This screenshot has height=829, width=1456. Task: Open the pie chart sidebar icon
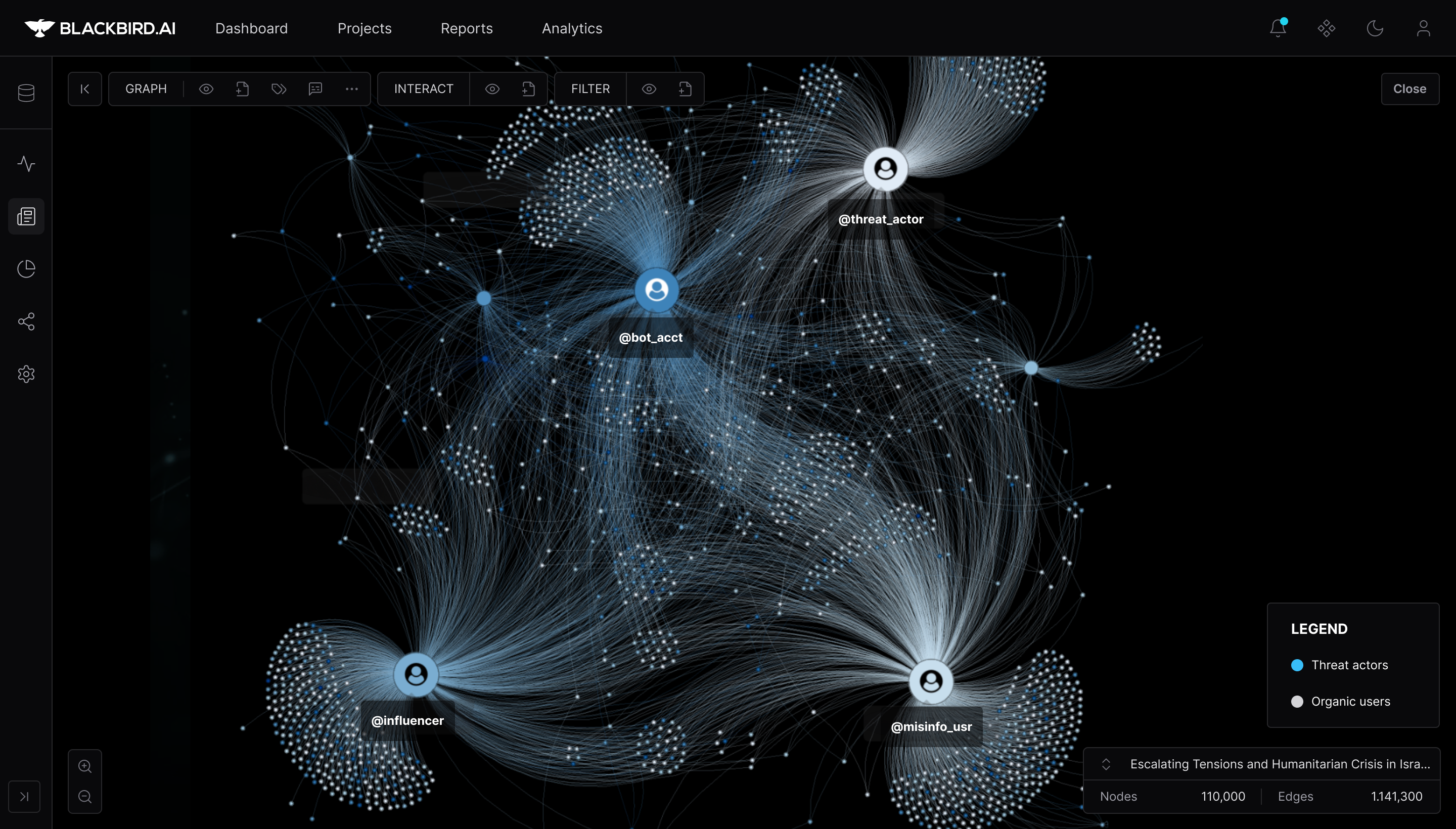(26, 269)
